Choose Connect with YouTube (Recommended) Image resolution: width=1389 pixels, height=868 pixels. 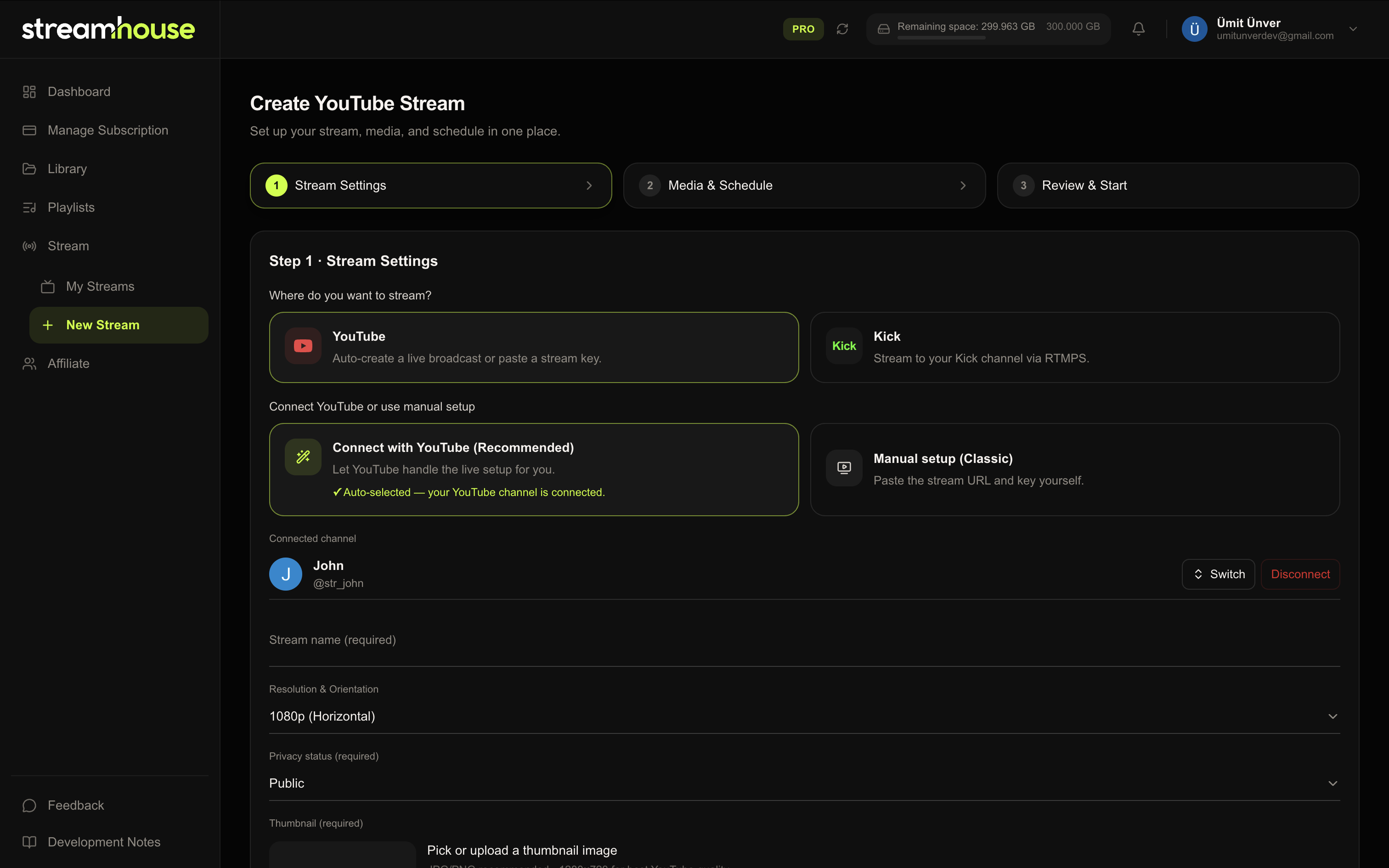coord(534,469)
